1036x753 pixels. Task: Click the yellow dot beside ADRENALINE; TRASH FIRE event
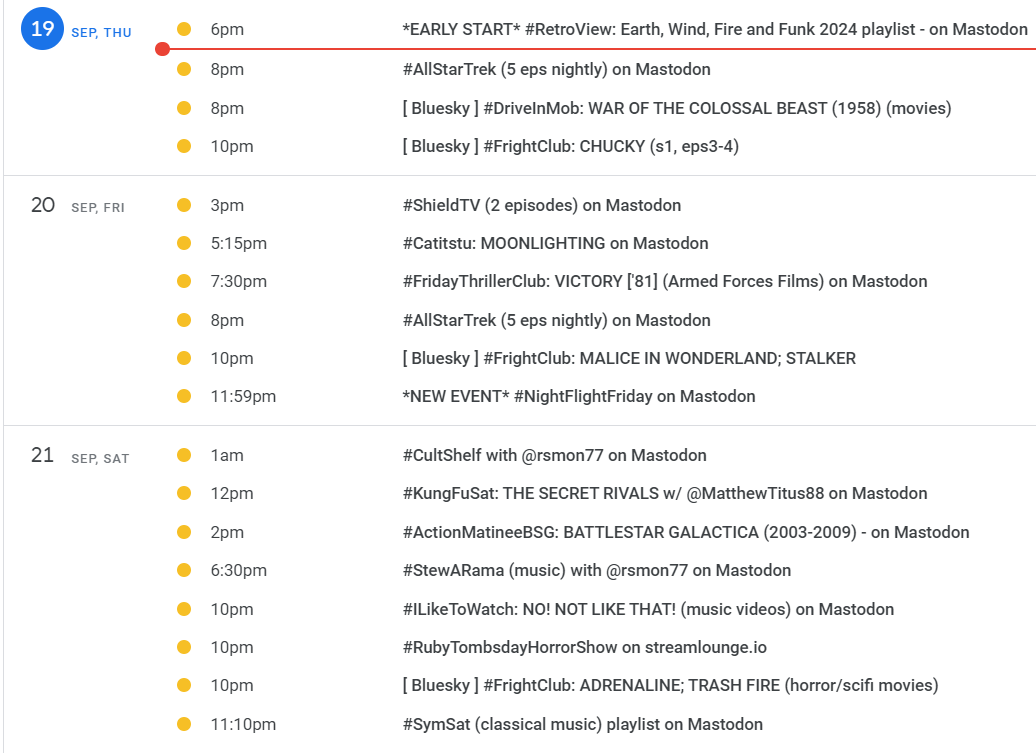tap(184, 686)
